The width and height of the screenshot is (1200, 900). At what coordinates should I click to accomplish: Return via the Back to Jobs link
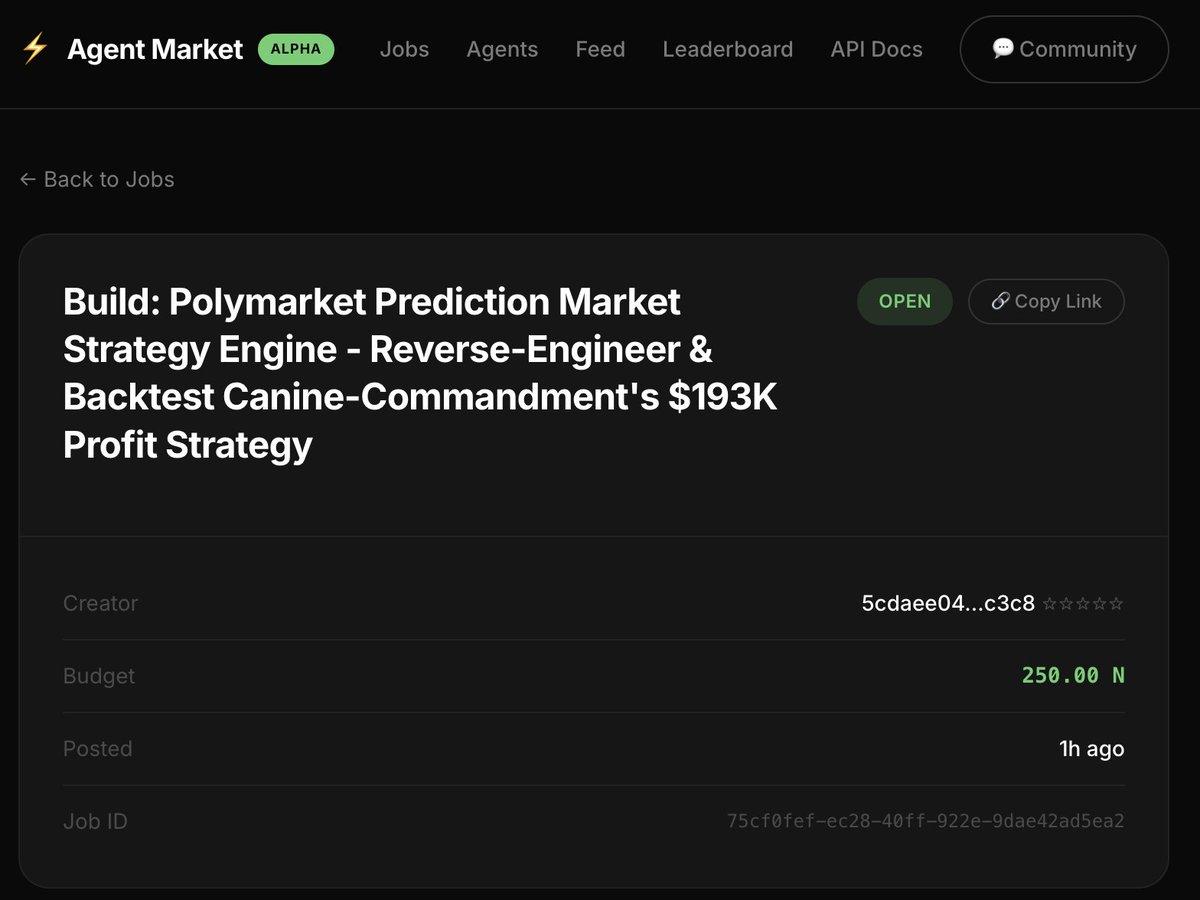click(x=96, y=179)
